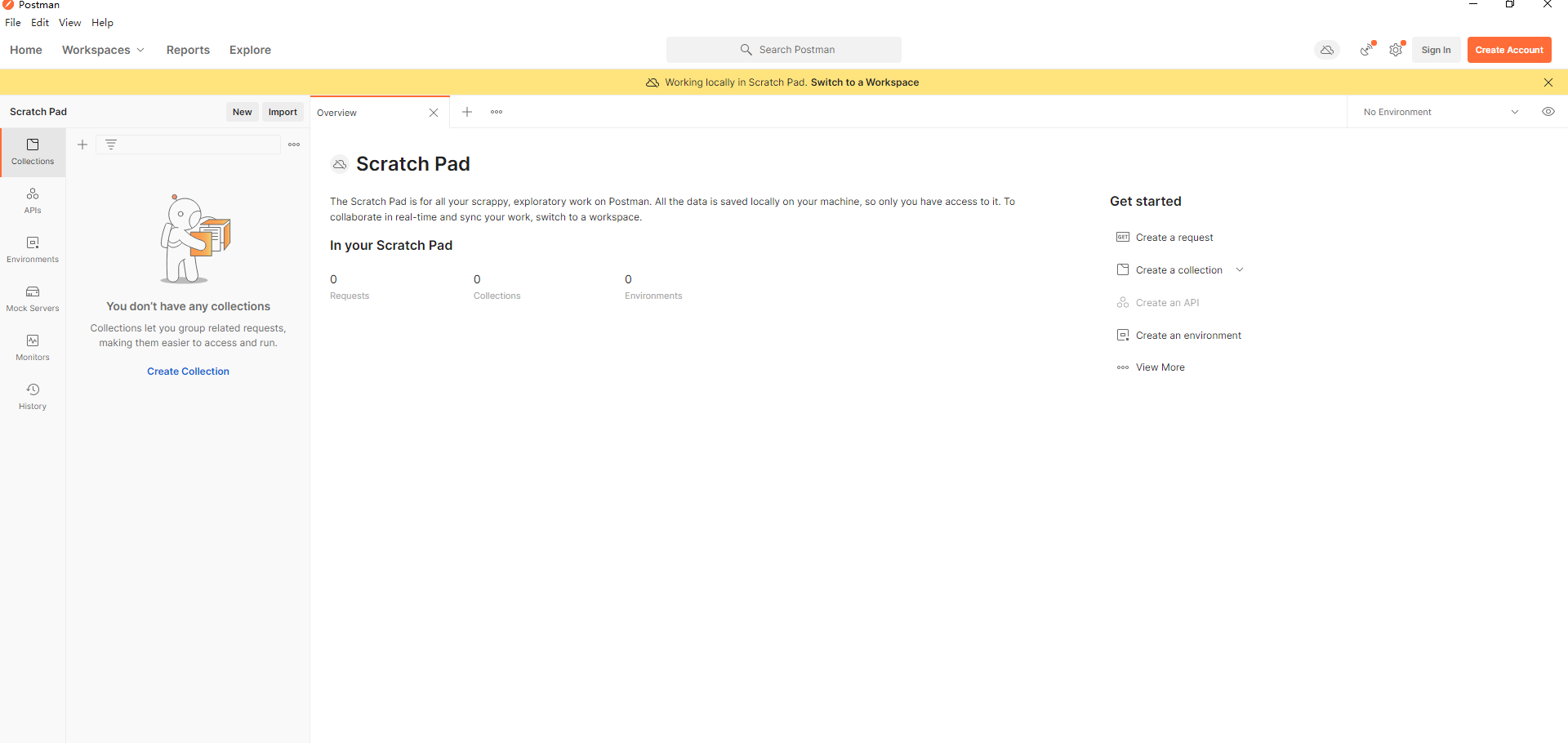The height and width of the screenshot is (743, 1568).
Task: Click the Create a request link
Action: (1174, 238)
